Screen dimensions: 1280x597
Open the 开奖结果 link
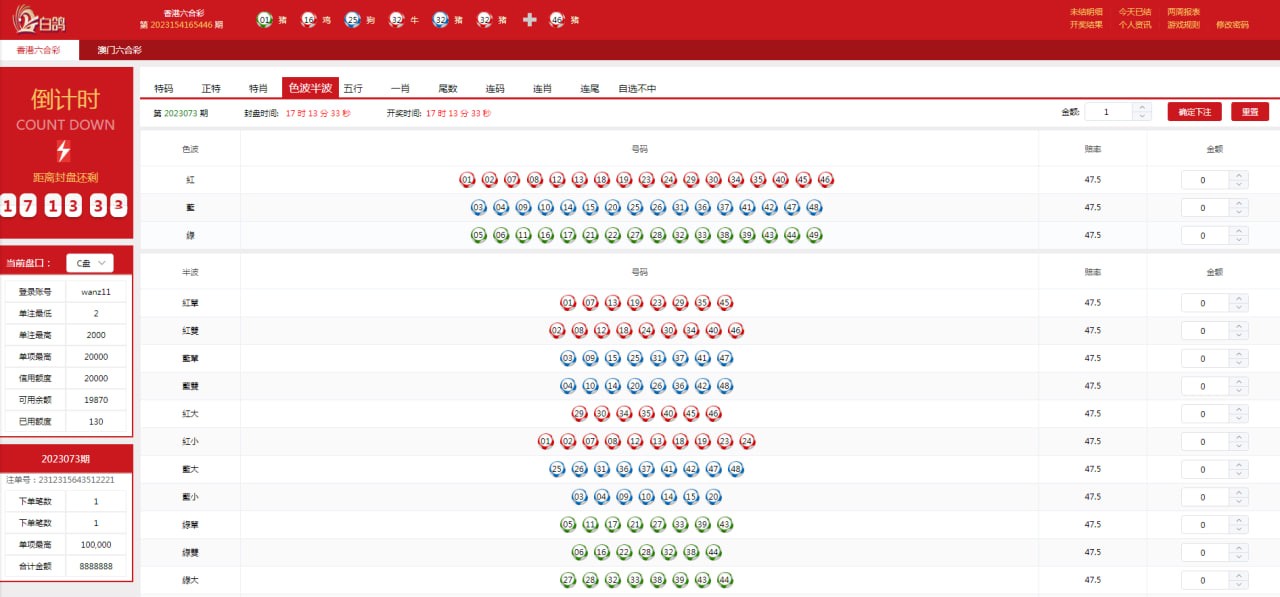coord(1086,25)
